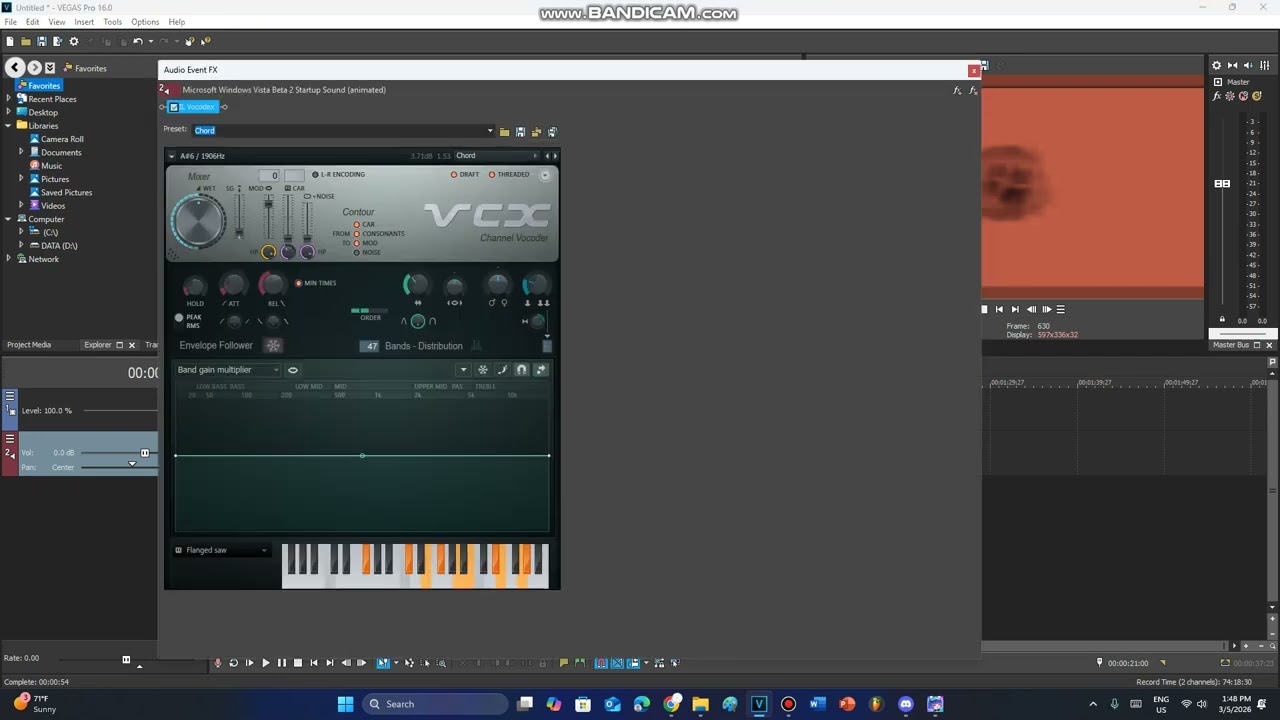The width and height of the screenshot is (1280, 720).
Task: Click the remove plugin fx icon
Action: point(973,90)
